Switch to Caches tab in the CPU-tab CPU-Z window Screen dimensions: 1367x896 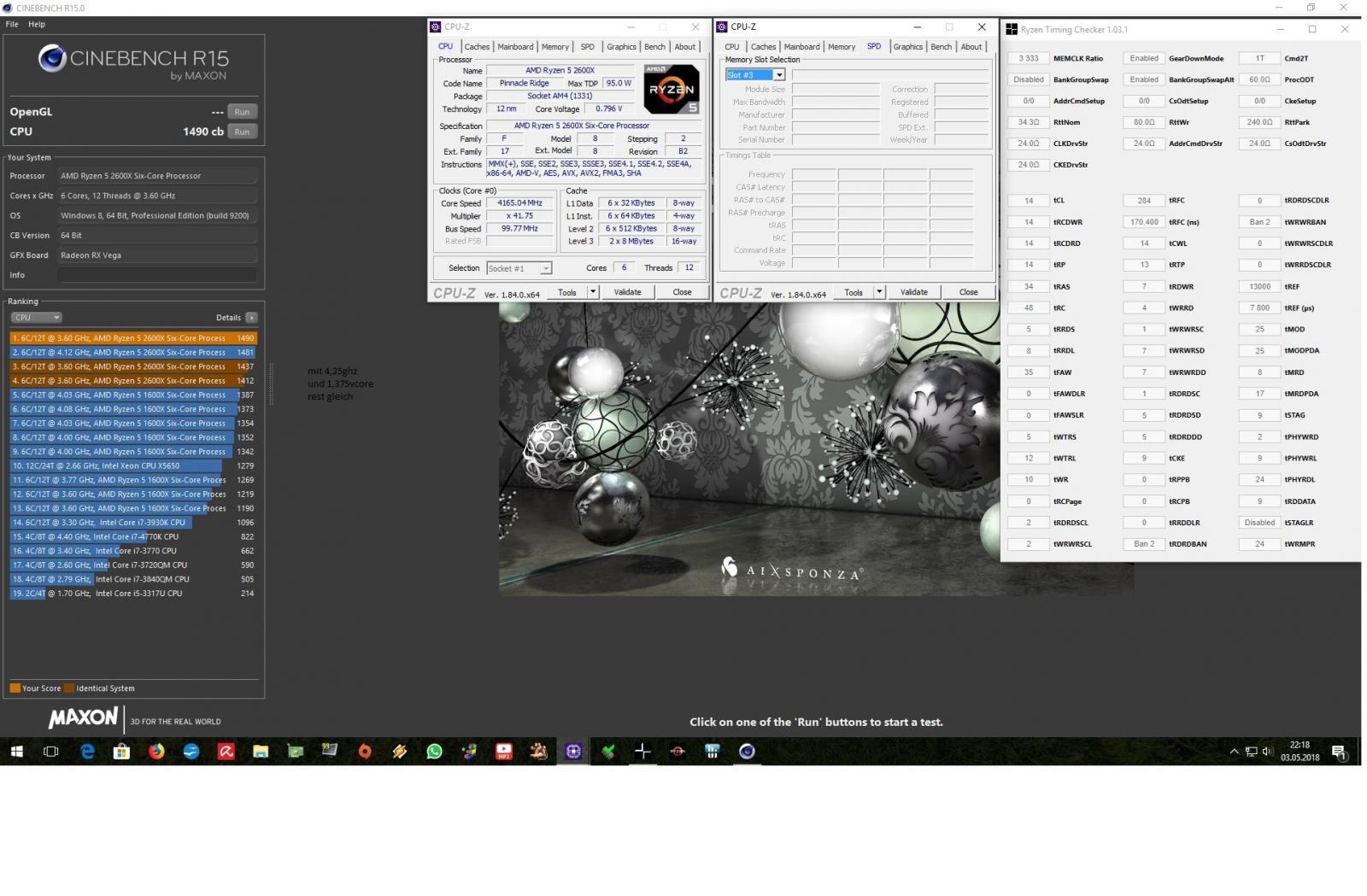(x=477, y=47)
